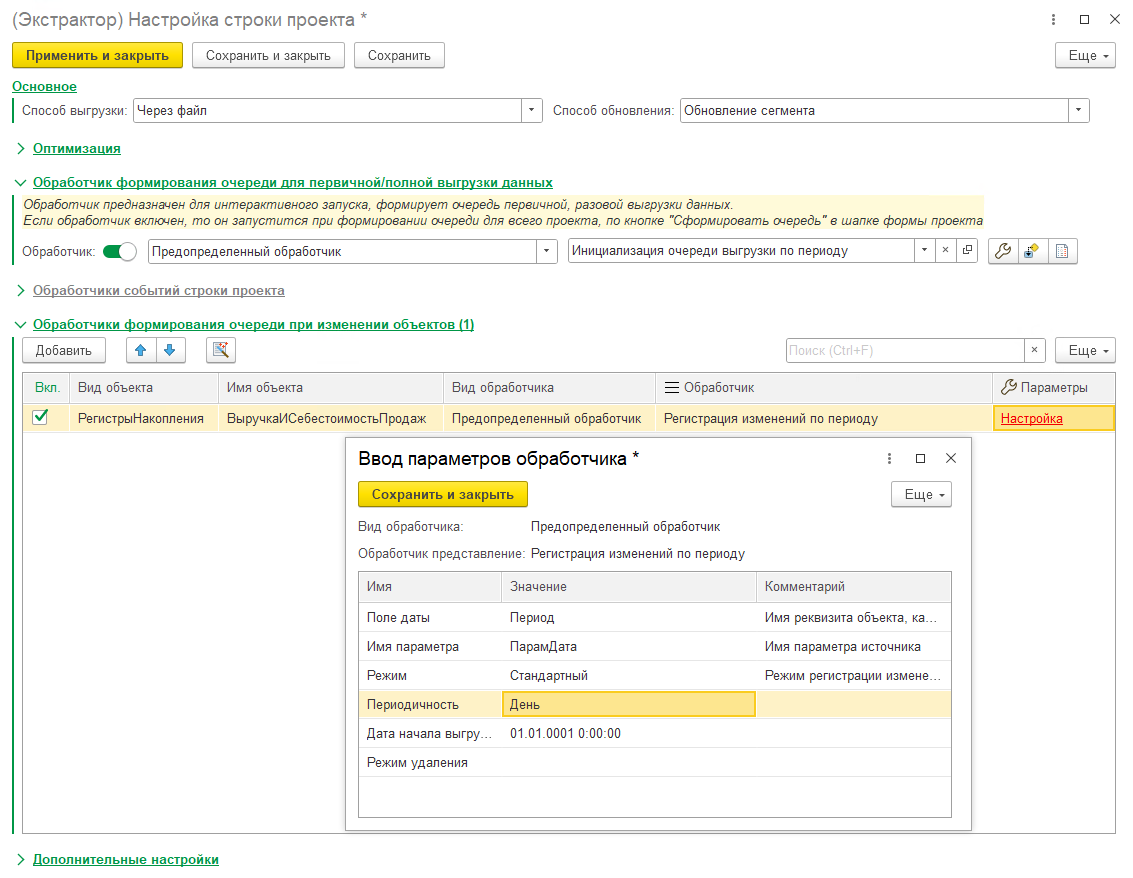Viewport: 1133px width, 878px height.
Task: Open the dialog's three-dot menu
Action: point(889,459)
